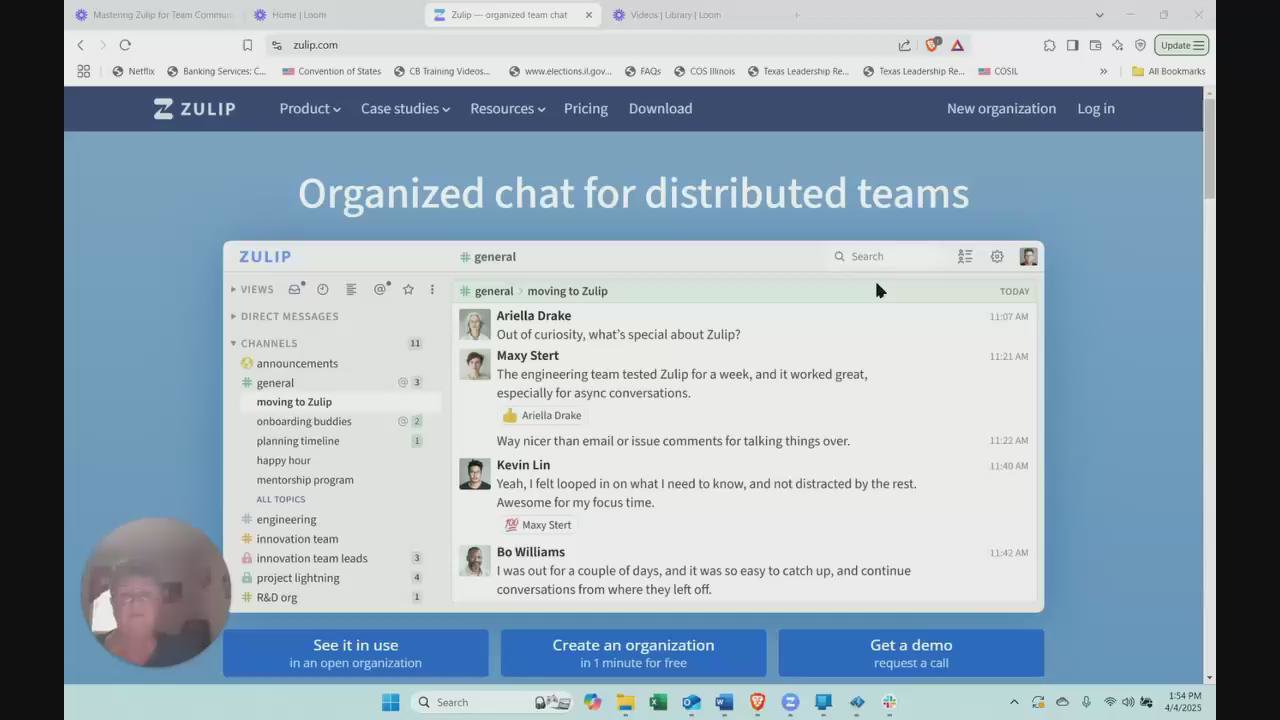
Task: Click Create an organization button
Action: coord(633,653)
